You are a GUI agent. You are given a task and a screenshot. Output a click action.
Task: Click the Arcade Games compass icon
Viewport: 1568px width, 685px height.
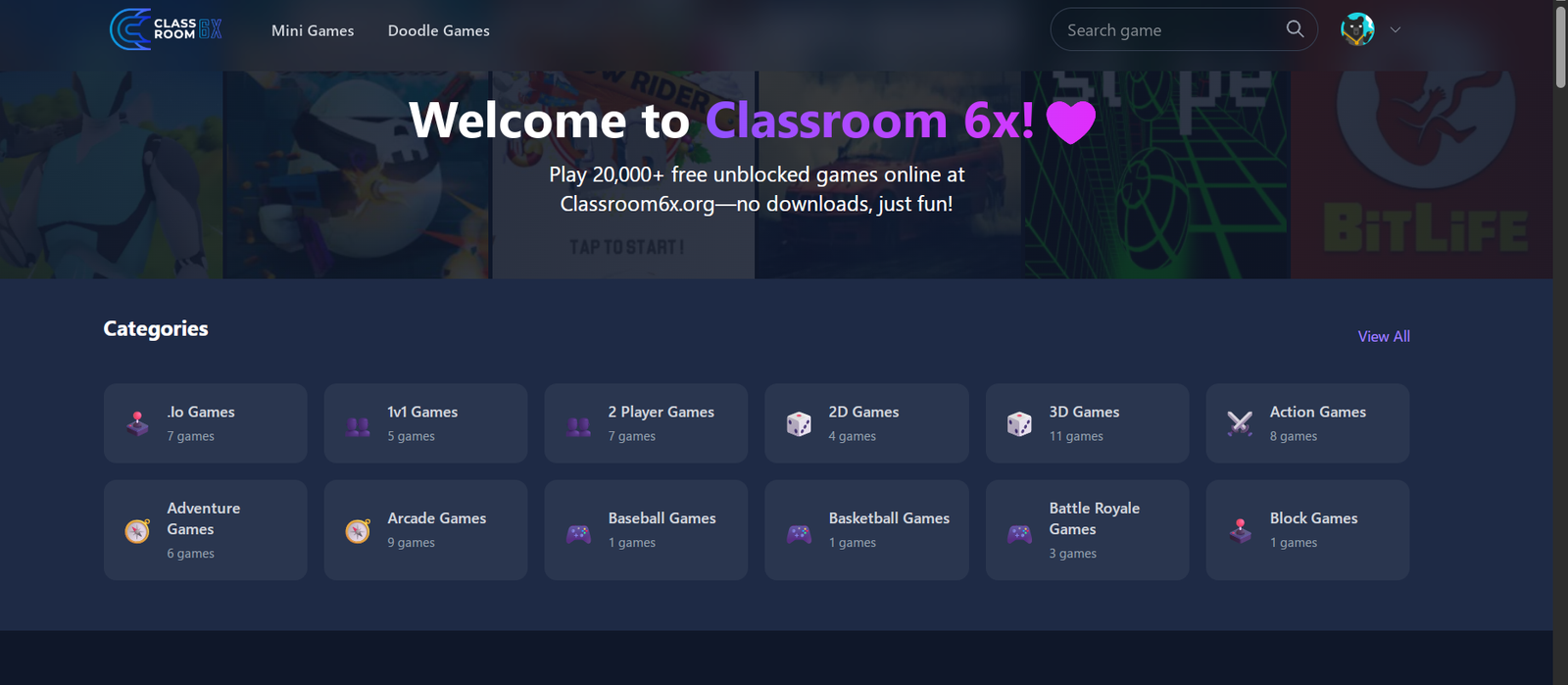pos(358,530)
